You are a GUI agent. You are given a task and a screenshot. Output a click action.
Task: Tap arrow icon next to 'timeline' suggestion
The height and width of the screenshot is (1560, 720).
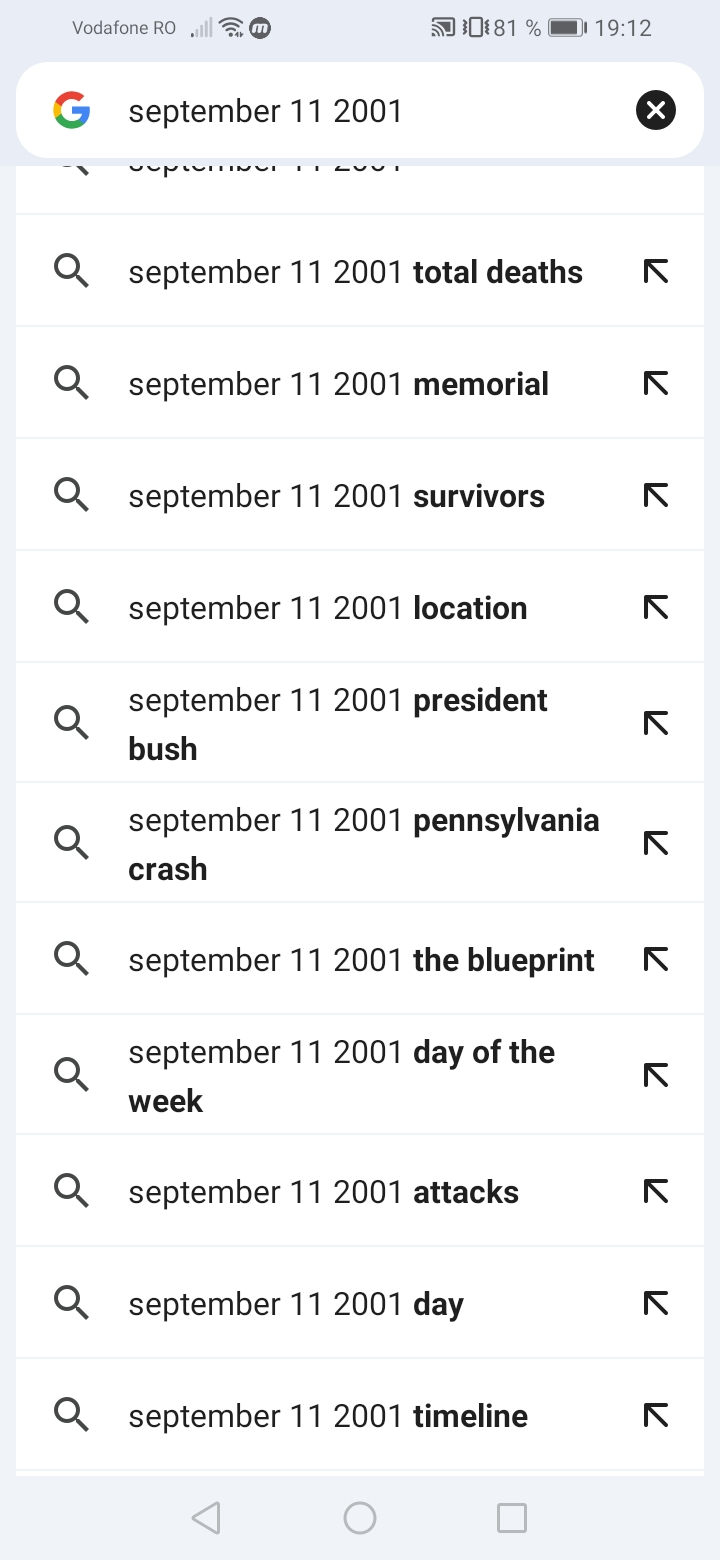pos(656,1415)
